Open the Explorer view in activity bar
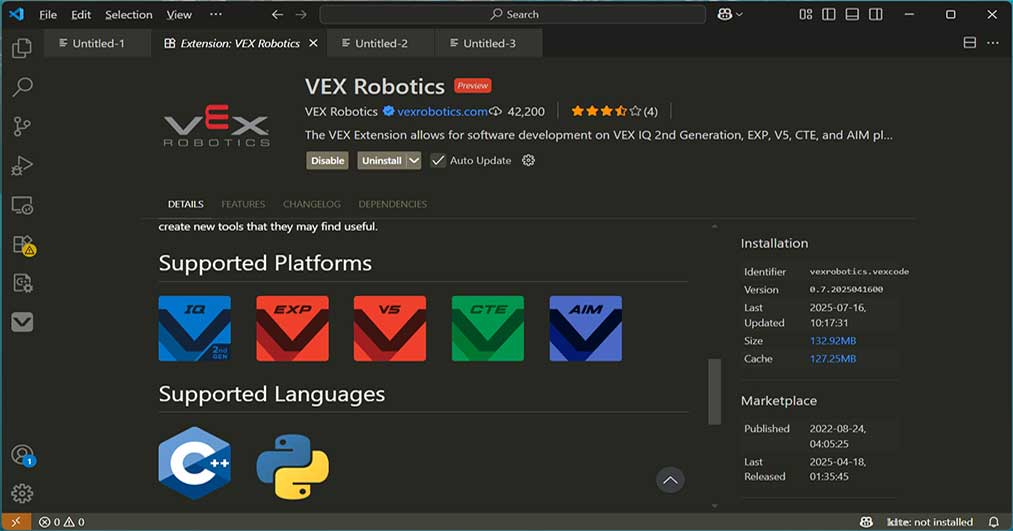The height and width of the screenshot is (531, 1013). [x=22, y=48]
